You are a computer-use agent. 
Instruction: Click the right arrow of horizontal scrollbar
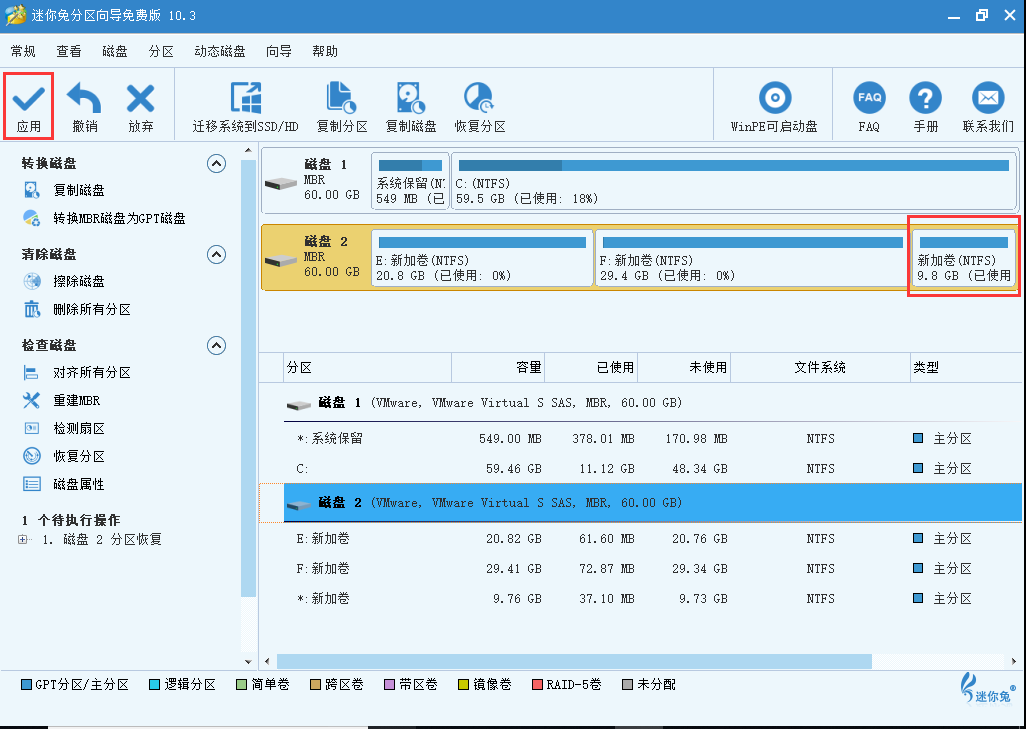(1014, 662)
